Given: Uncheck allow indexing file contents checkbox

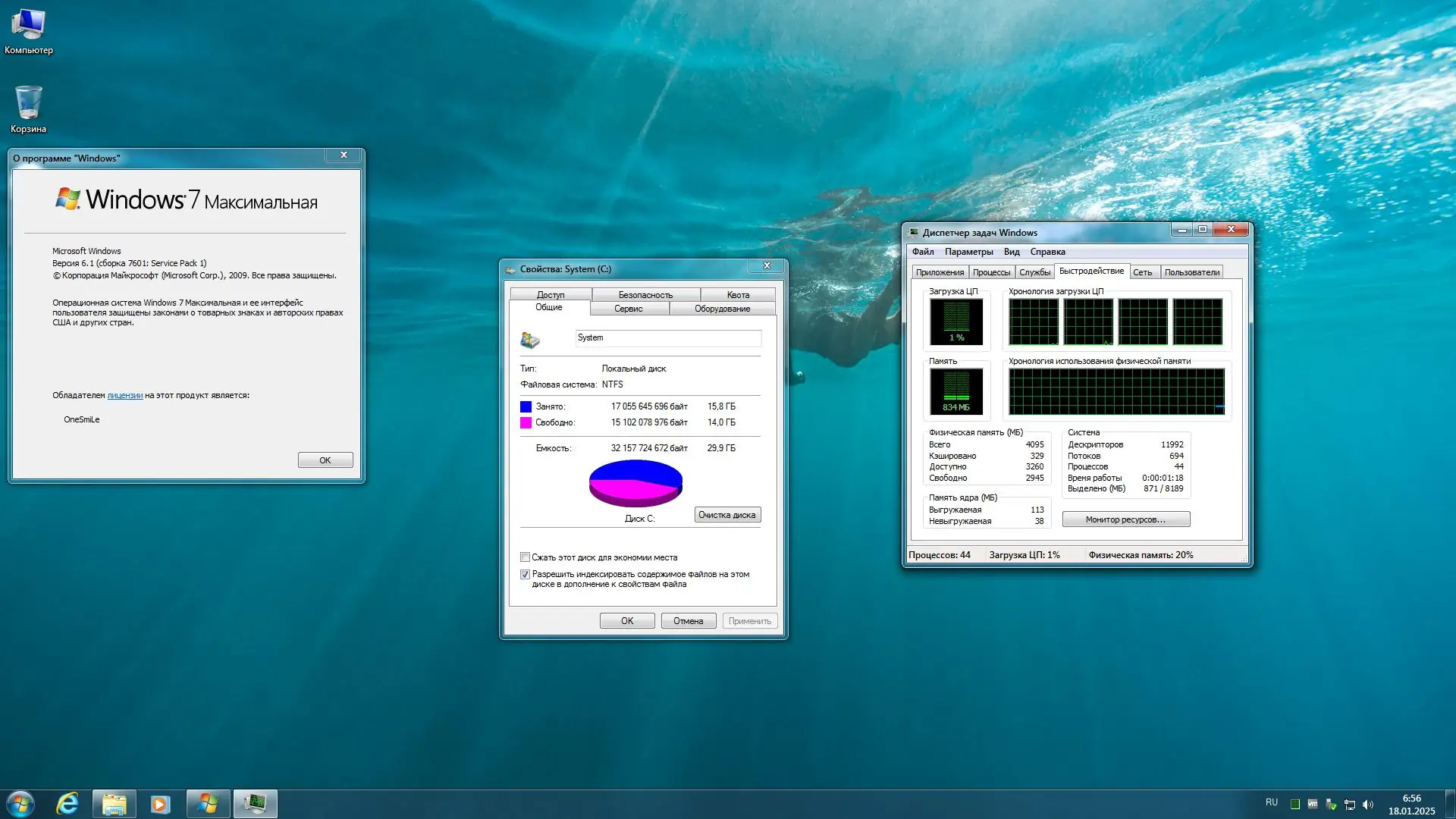Looking at the screenshot, I should (525, 575).
